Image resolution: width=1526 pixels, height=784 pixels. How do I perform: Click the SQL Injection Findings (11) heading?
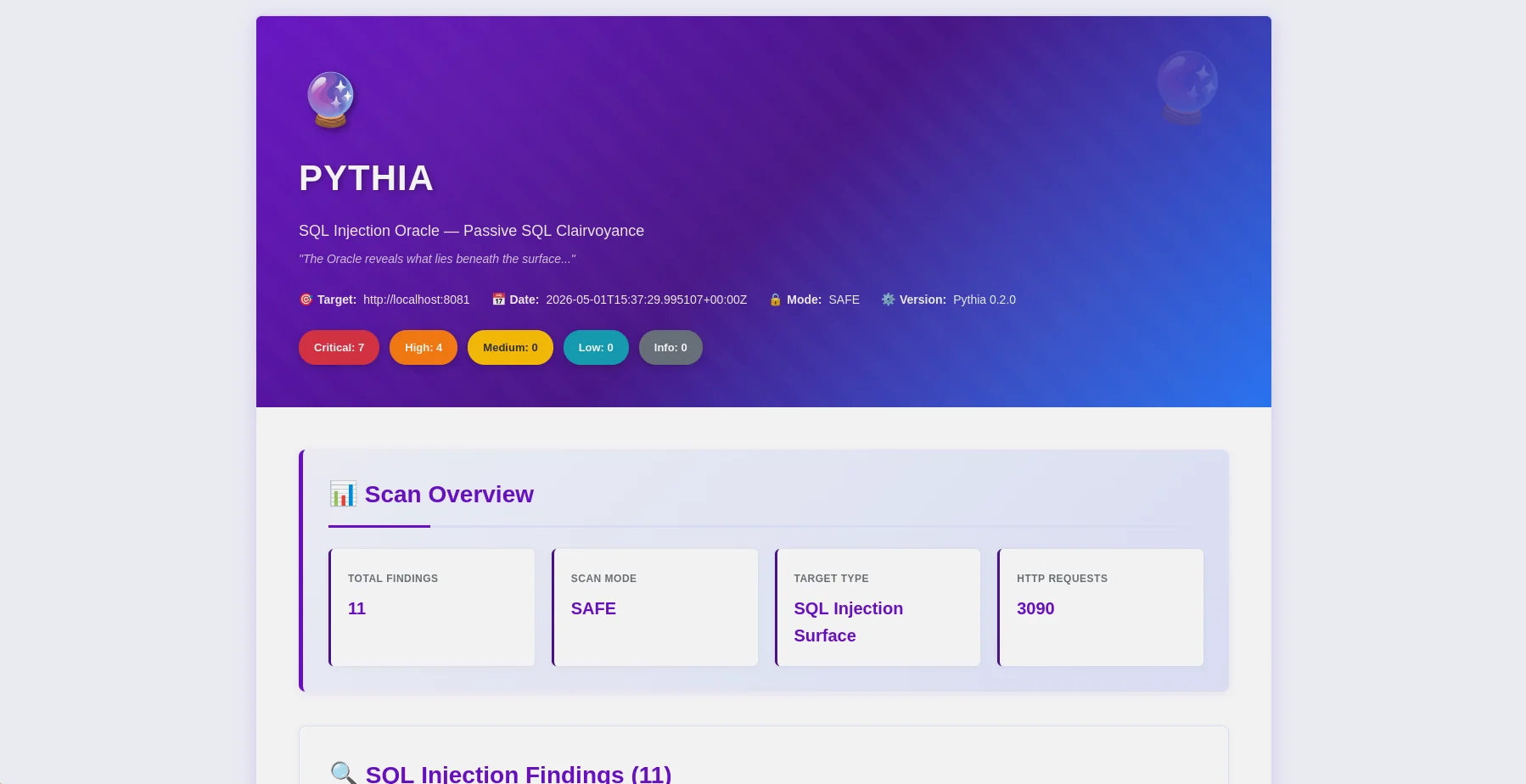[x=519, y=773]
